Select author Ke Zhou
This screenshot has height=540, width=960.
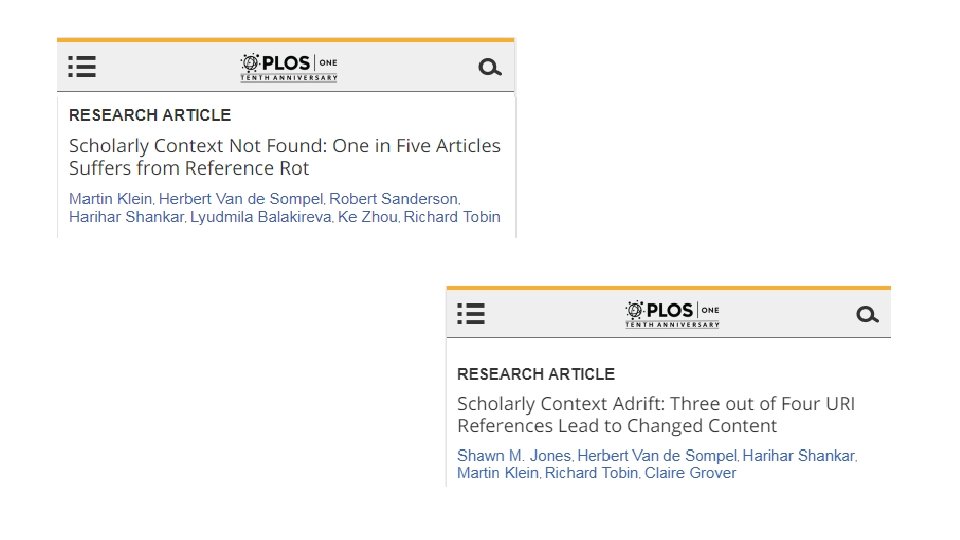click(367, 217)
